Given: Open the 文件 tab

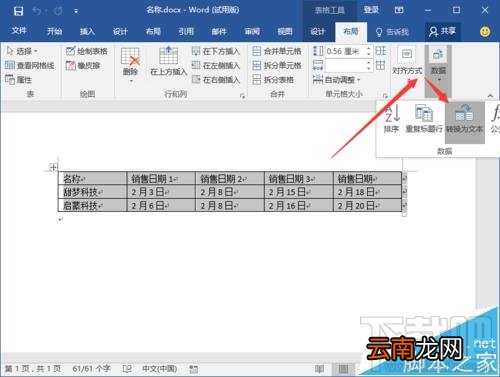Looking at the screenshot, I should (x=19, y=31).
